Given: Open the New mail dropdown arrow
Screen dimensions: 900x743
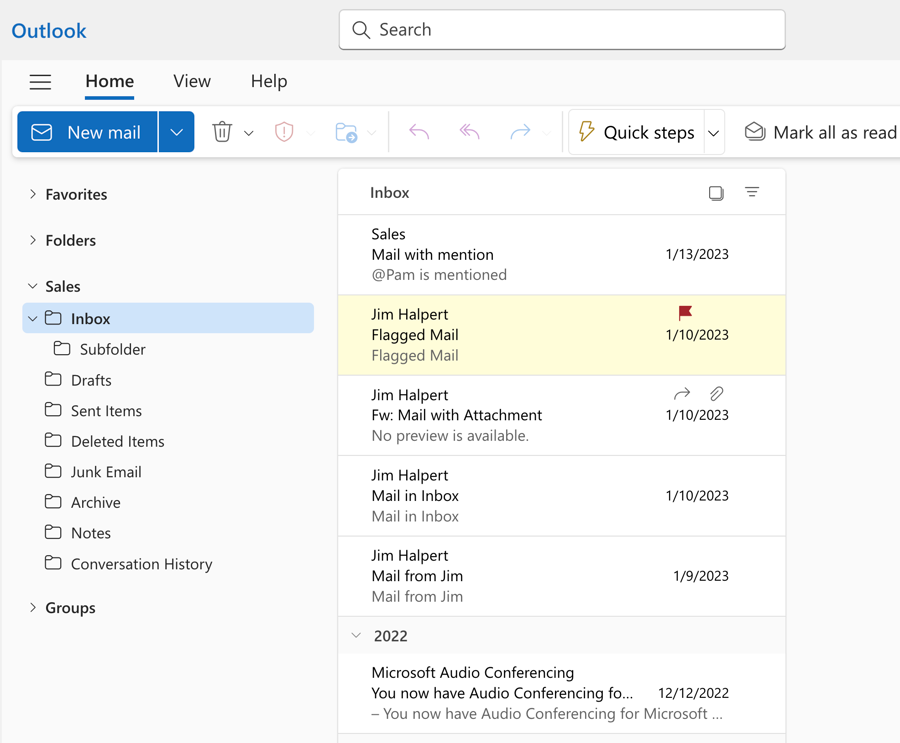Looking at the screenshot, I should [x=176, y=132].
